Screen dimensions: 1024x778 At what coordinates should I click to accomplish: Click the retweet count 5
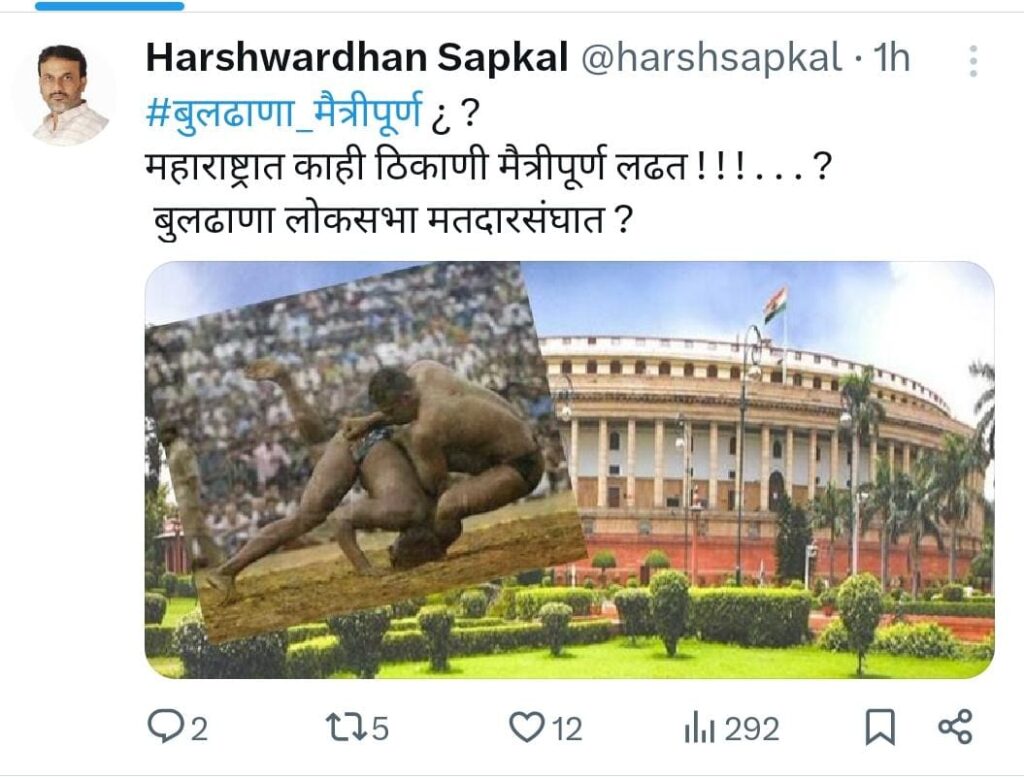380,729
